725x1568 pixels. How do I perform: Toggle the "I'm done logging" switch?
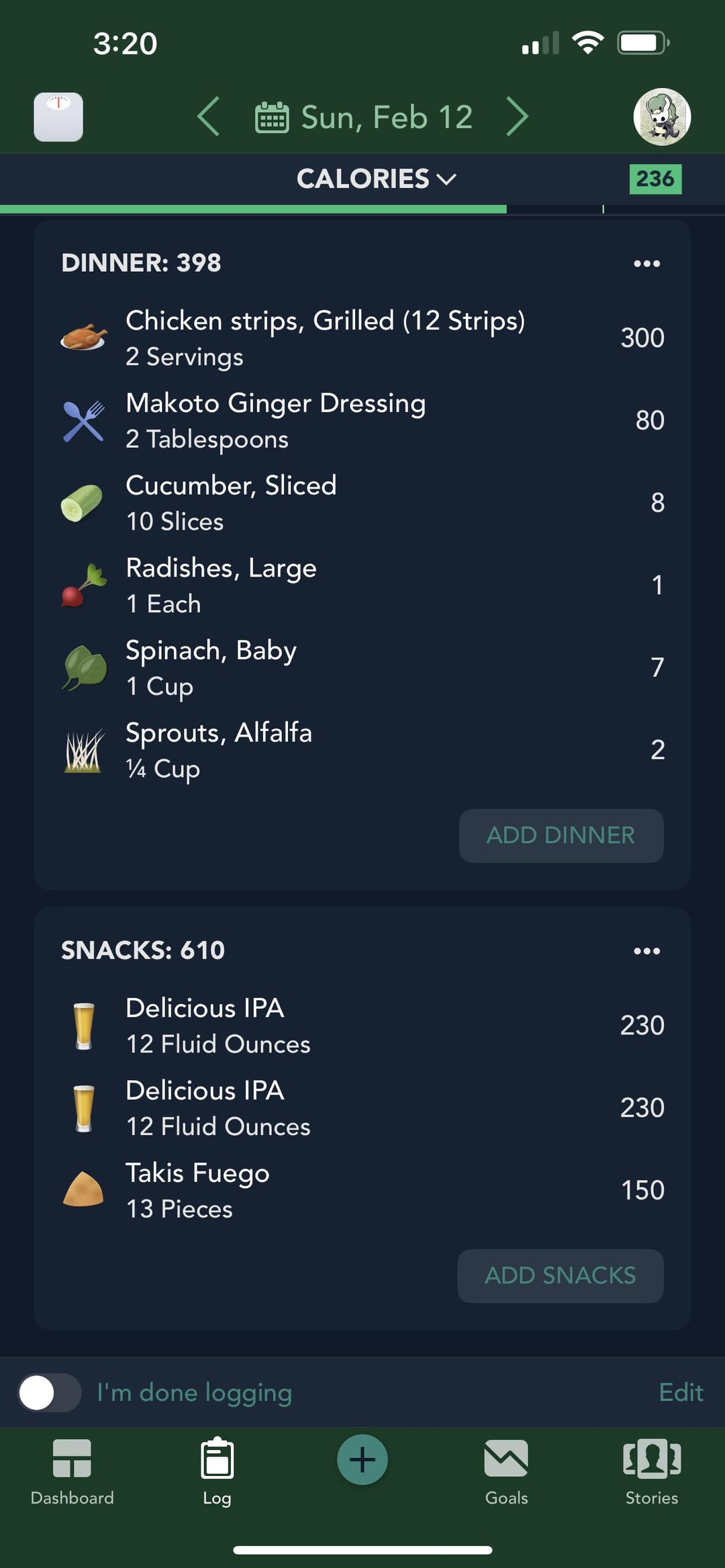tap(49, 1393)
